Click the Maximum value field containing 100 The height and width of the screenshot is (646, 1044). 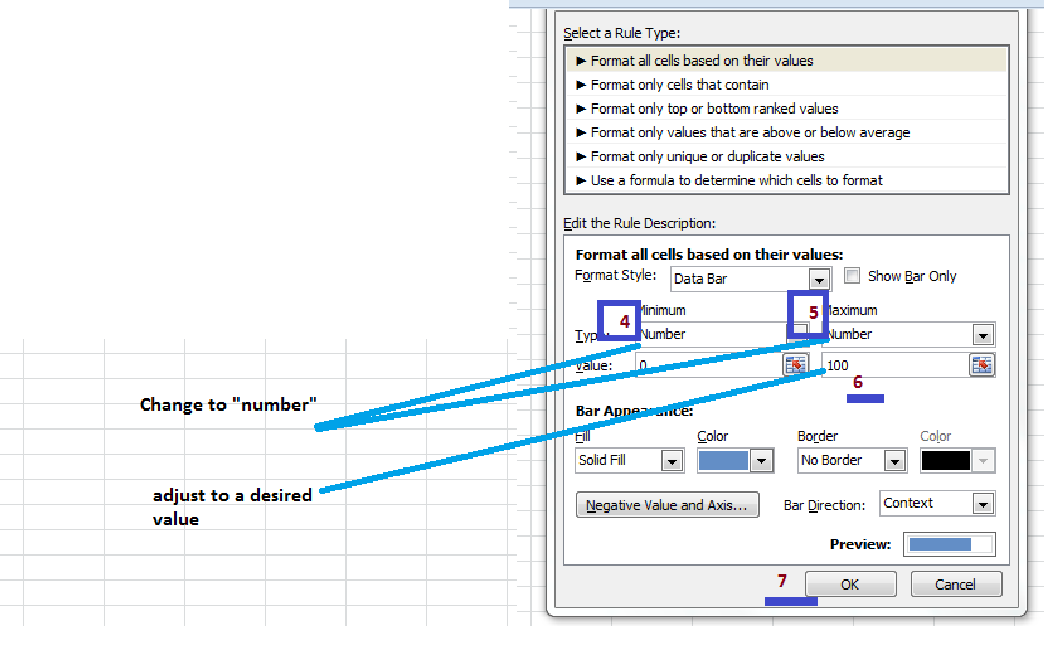coord(895,365)
